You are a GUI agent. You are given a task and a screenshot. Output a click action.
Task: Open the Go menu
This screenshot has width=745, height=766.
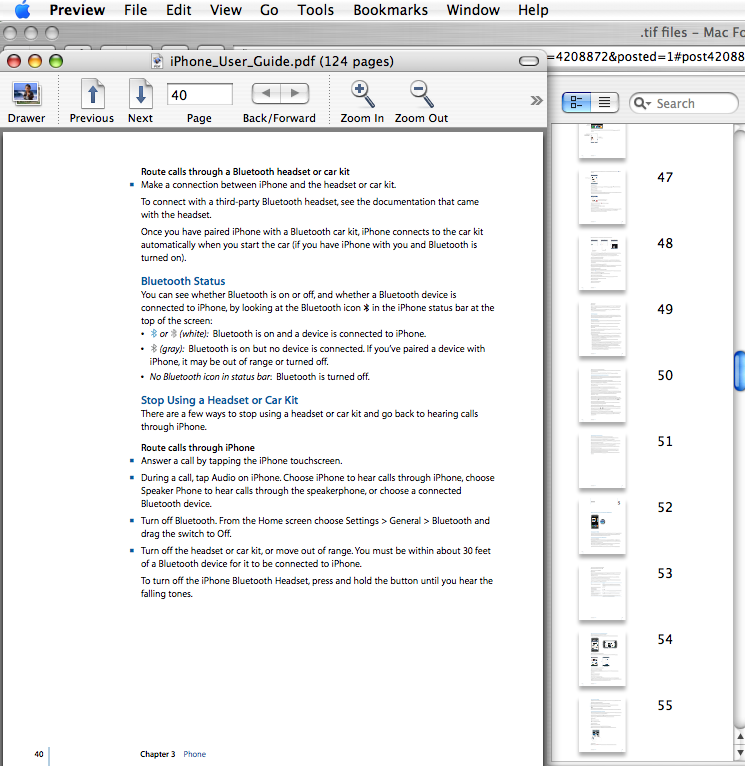(x=269, y=10)
